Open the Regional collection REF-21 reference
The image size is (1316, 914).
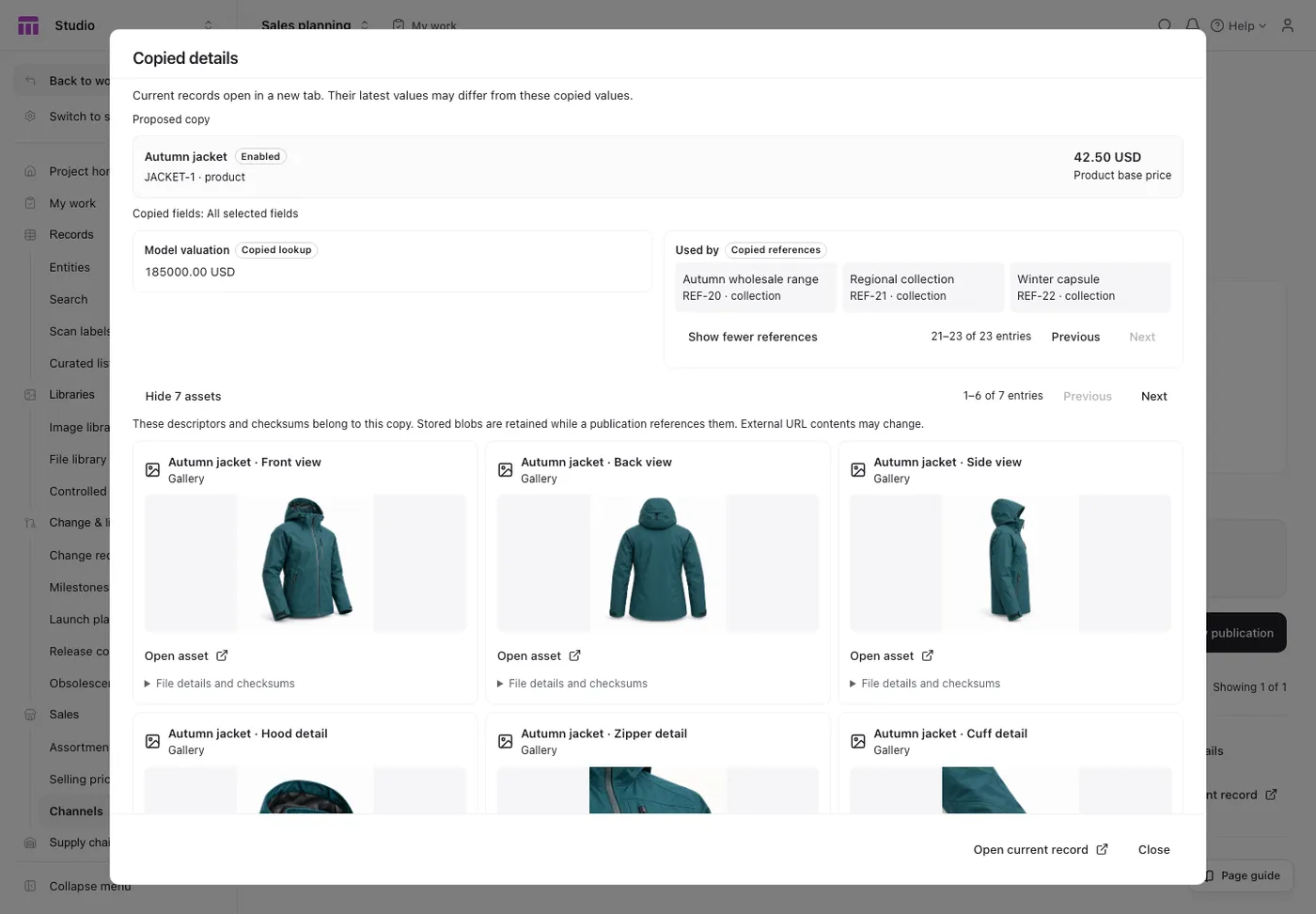923,287
